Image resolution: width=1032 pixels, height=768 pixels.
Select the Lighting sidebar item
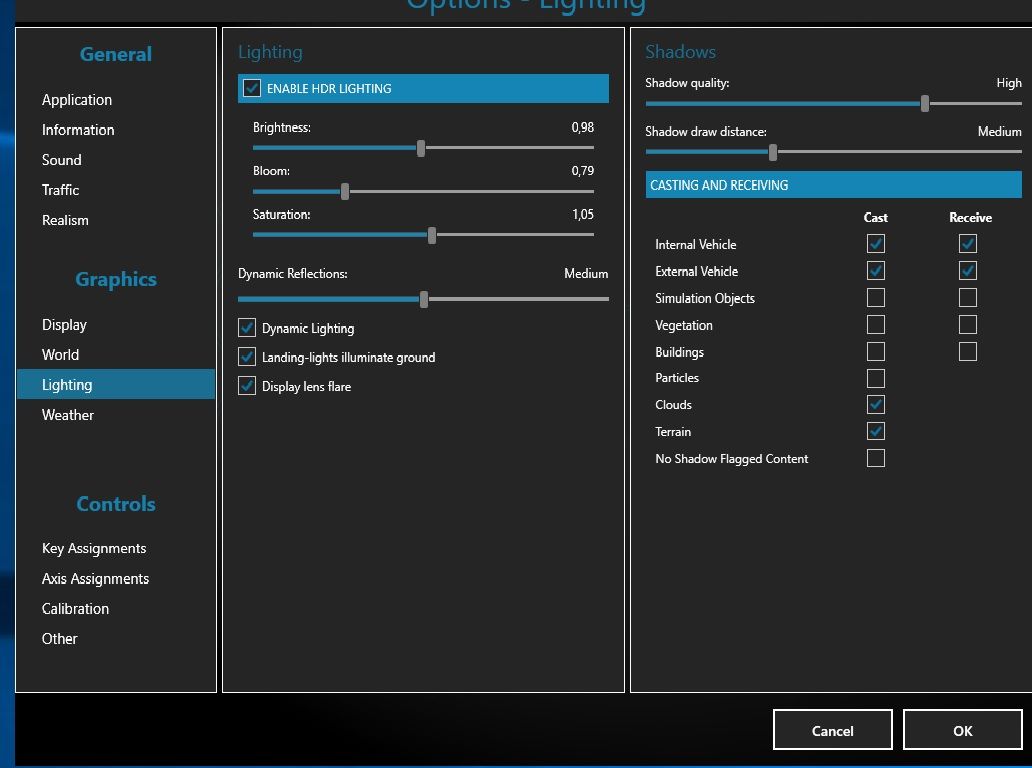tap(116, 384)
